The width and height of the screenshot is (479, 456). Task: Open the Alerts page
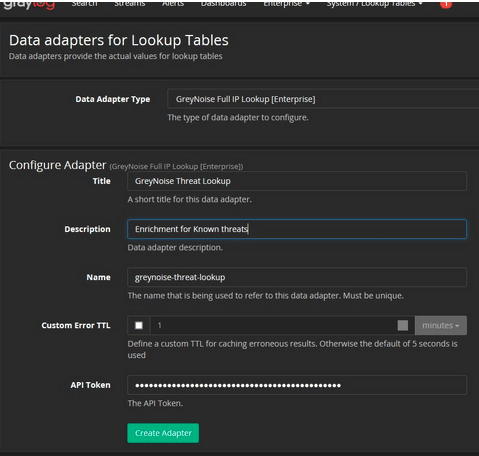173,3
